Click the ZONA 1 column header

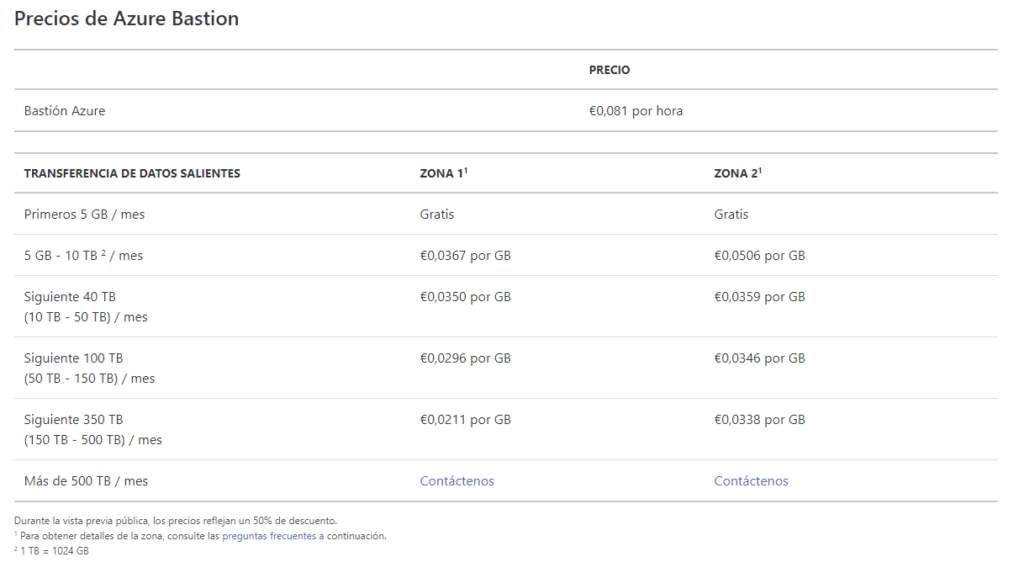pyautogui.click(x=443, y=173)
